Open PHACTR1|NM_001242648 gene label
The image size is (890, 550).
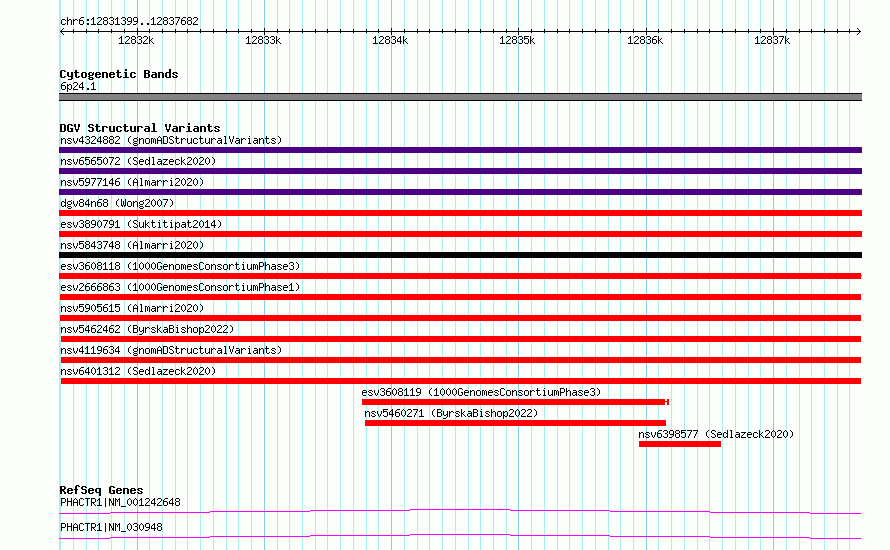[x=120, y=502]
